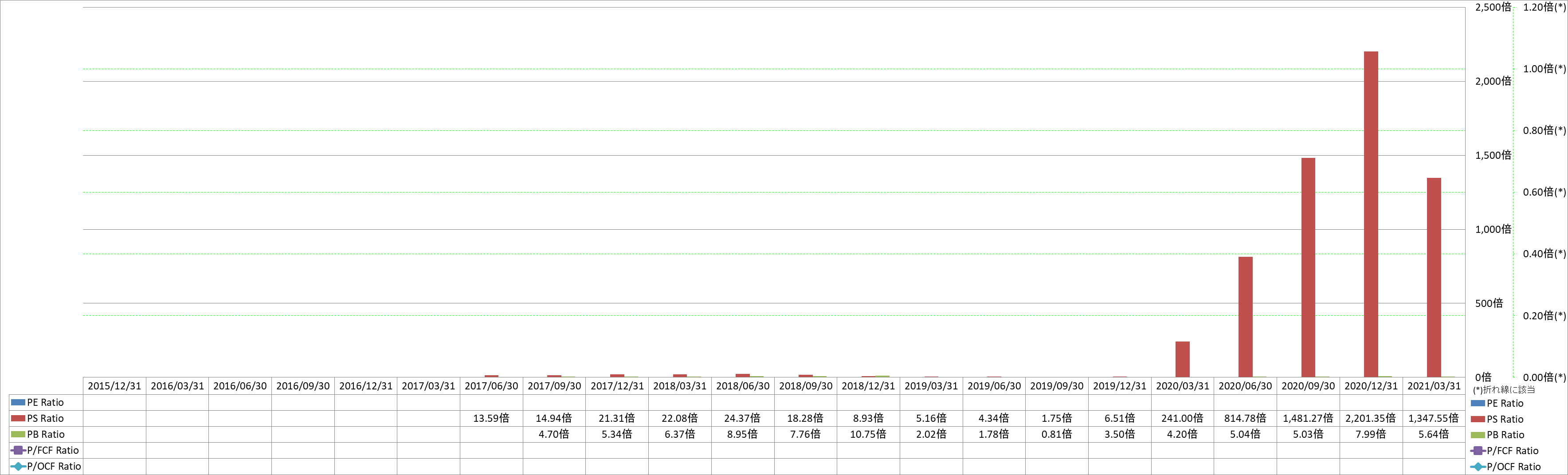1568x475 pixels.
Task: Click the PS Ratio value 24.37倍
Action: [743, 418]
